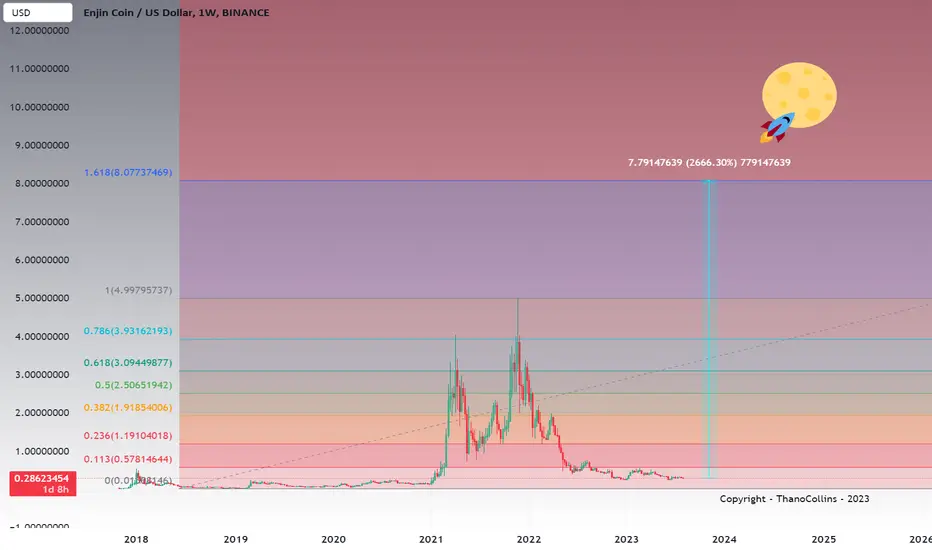Click the 1.00000000 price axis label
This screenshot has height=550, width=932.
(42, 451)
